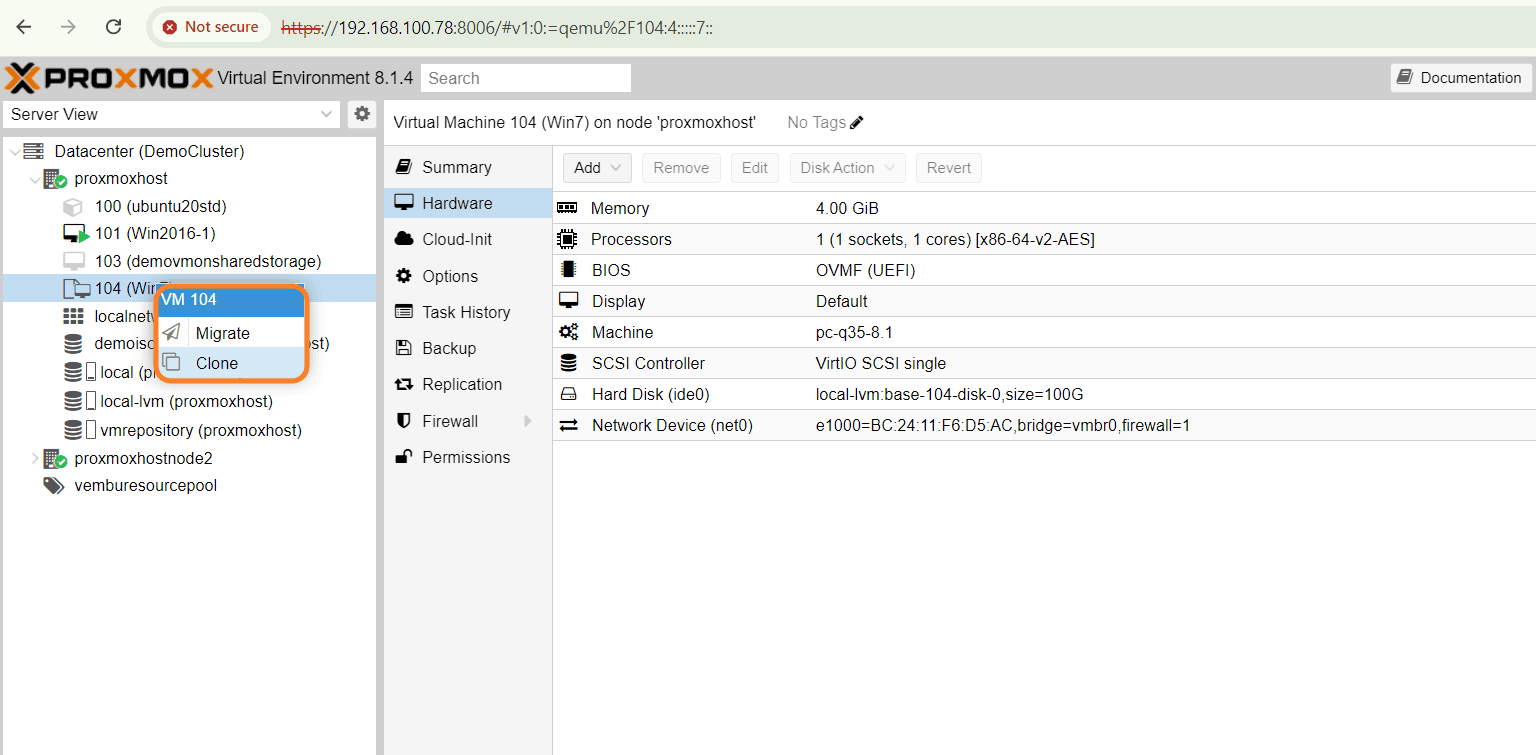This screenshot has width=1536, height=755.
Task: Open the server view gear settings
Action: tap(362, 114)
